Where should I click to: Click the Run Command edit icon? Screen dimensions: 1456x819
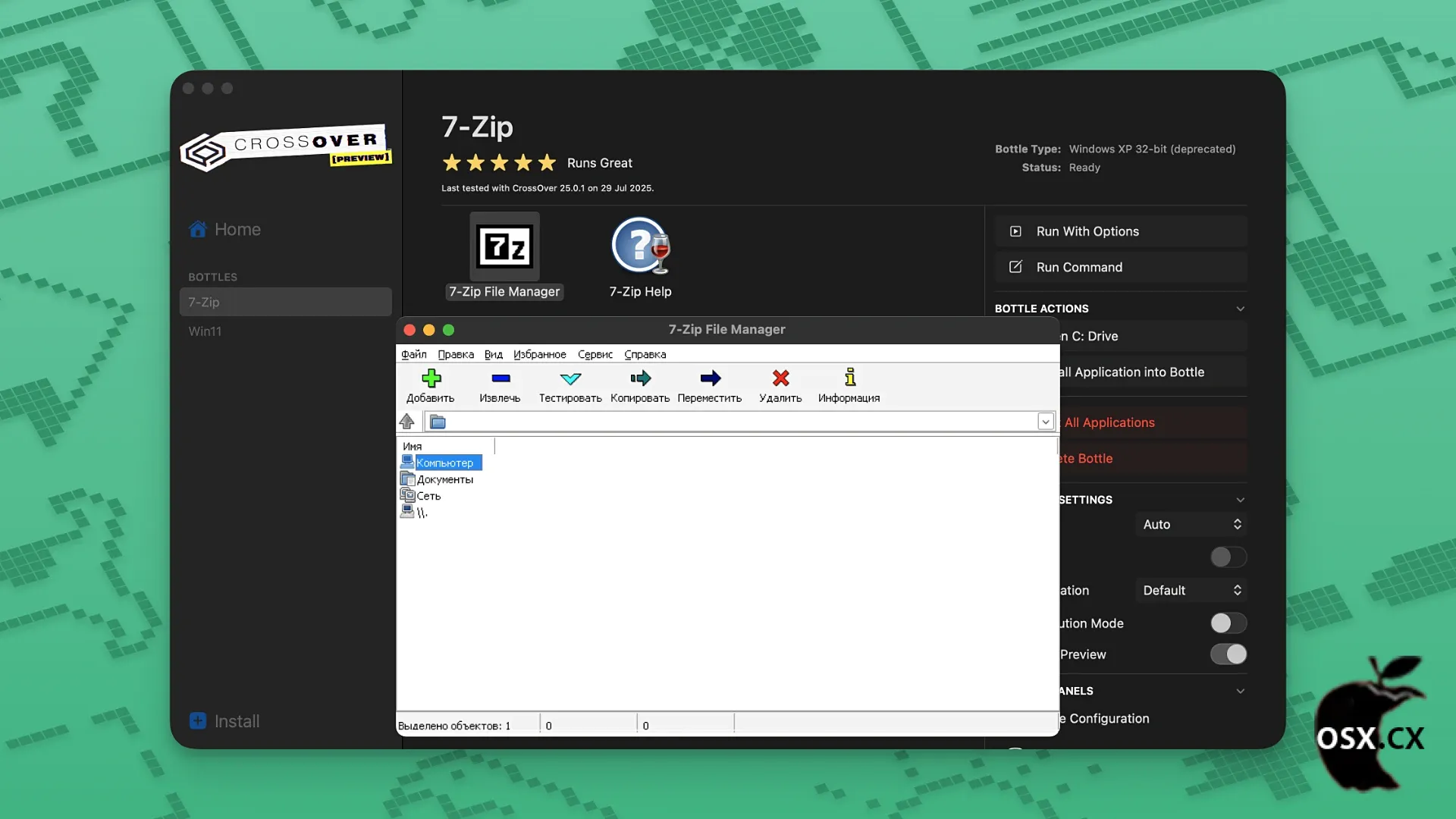[1015, 267]
